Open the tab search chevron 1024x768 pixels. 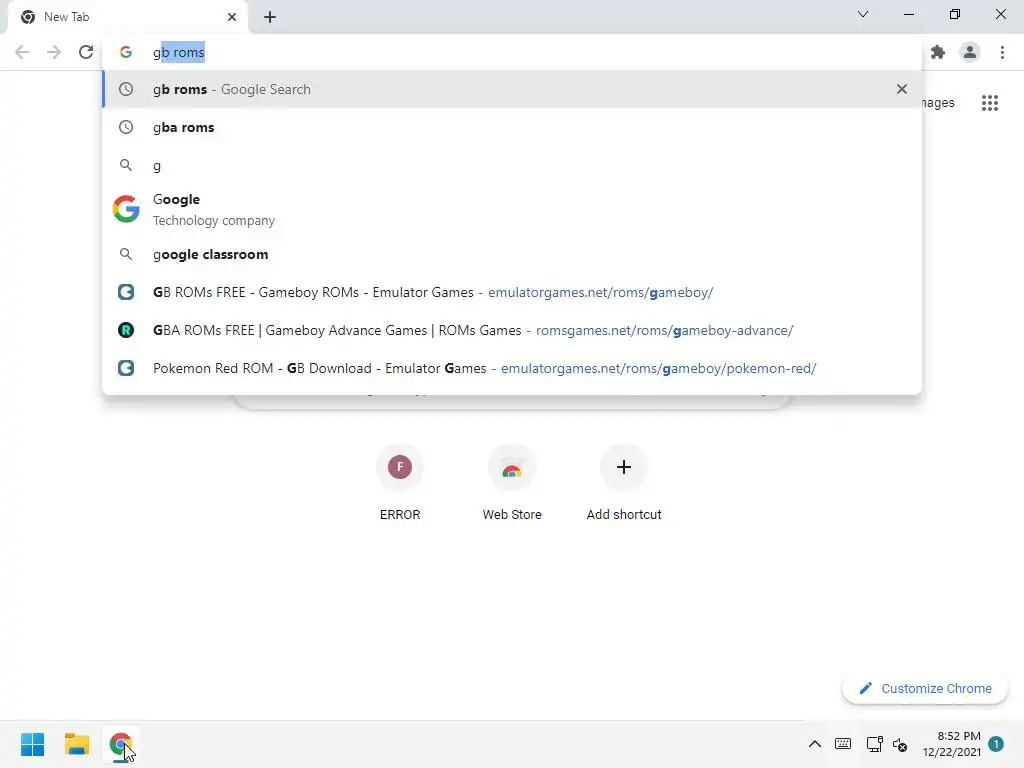863,14
